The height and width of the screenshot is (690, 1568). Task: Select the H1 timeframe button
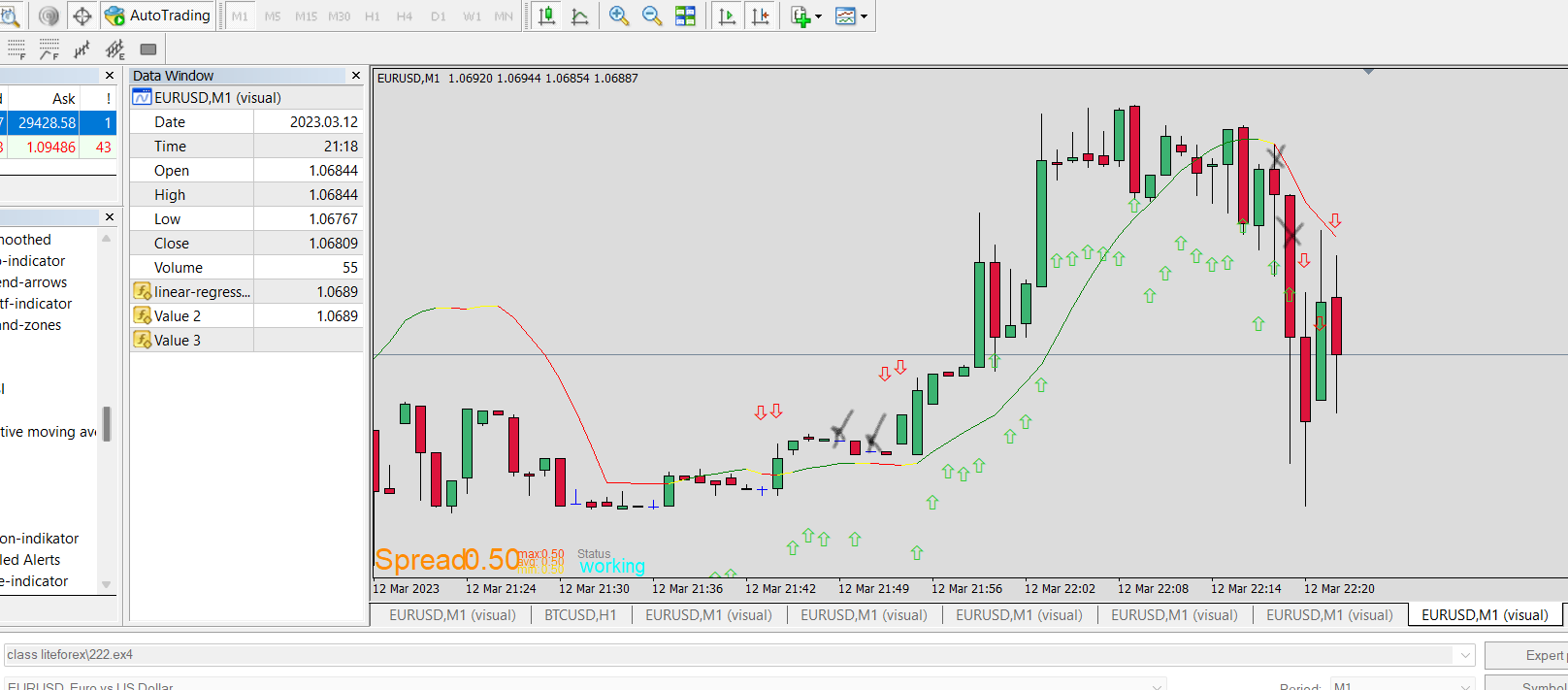[373, 16]
